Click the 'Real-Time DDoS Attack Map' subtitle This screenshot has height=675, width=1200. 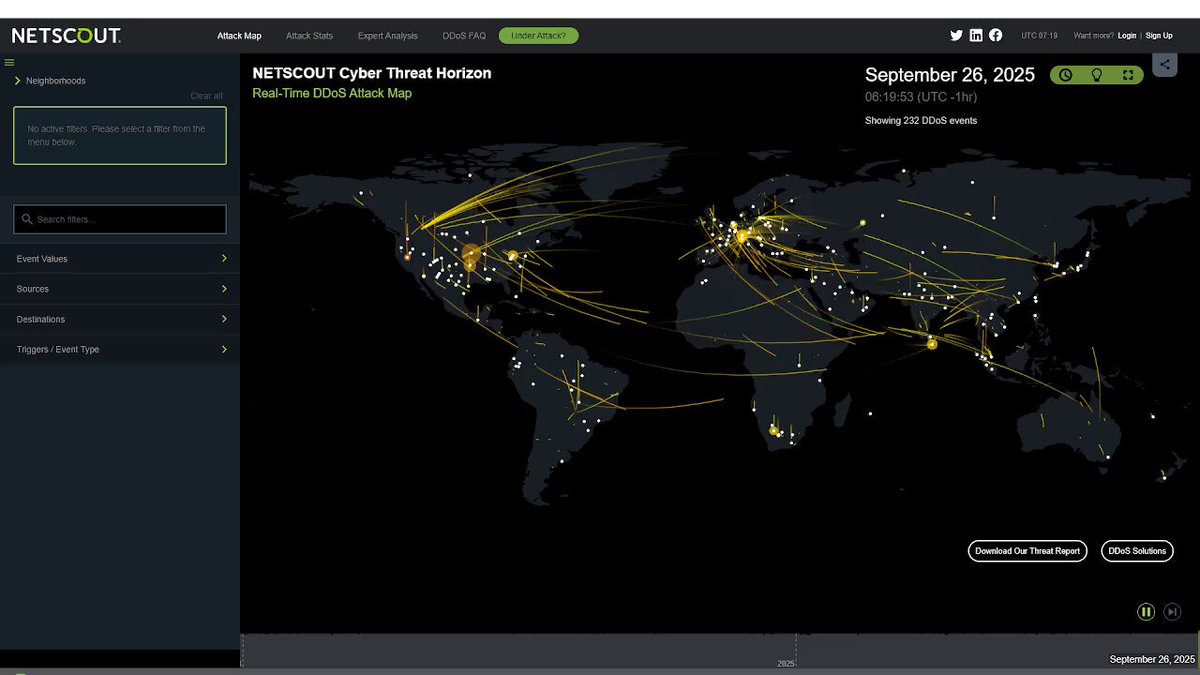(332, 93)
